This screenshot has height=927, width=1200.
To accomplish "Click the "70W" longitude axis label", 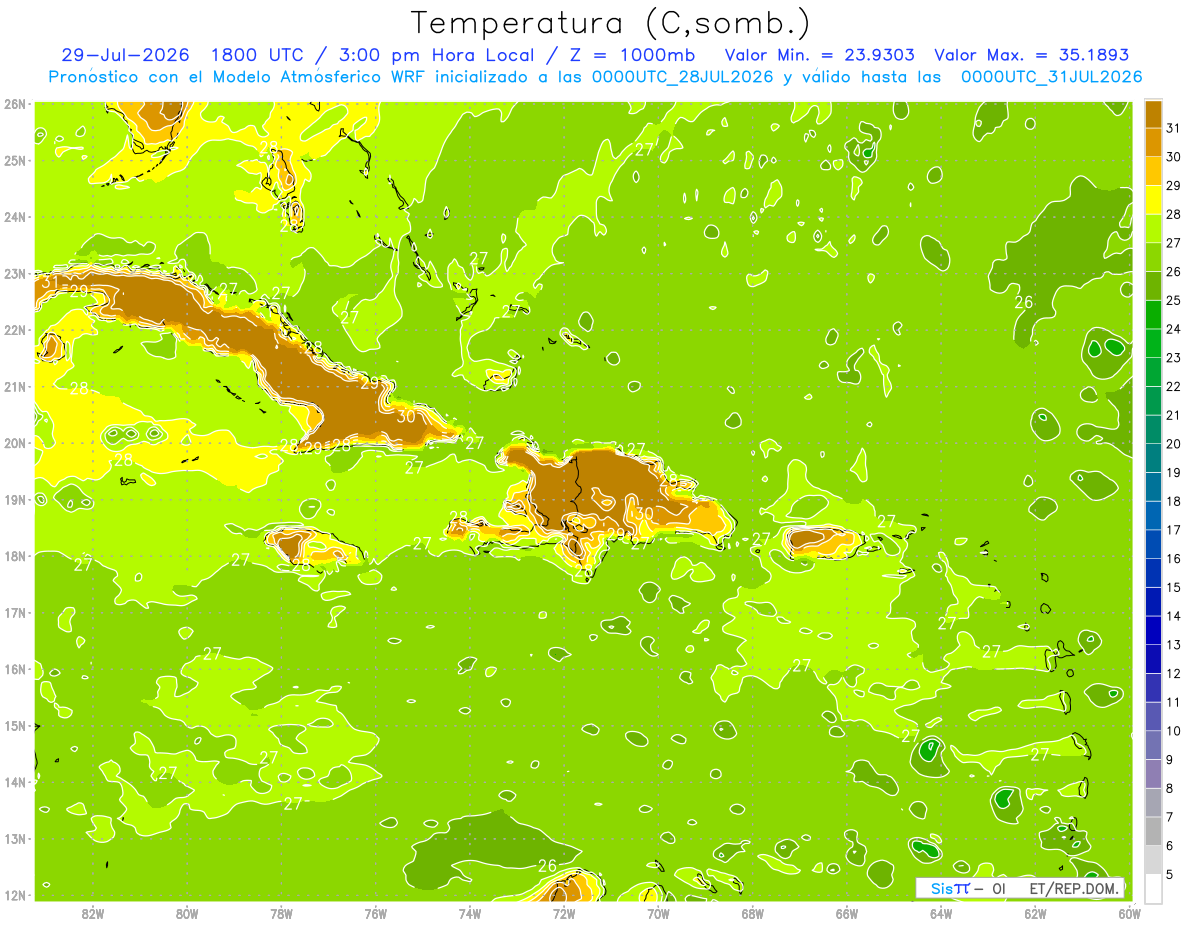I will tap(658, 913).
